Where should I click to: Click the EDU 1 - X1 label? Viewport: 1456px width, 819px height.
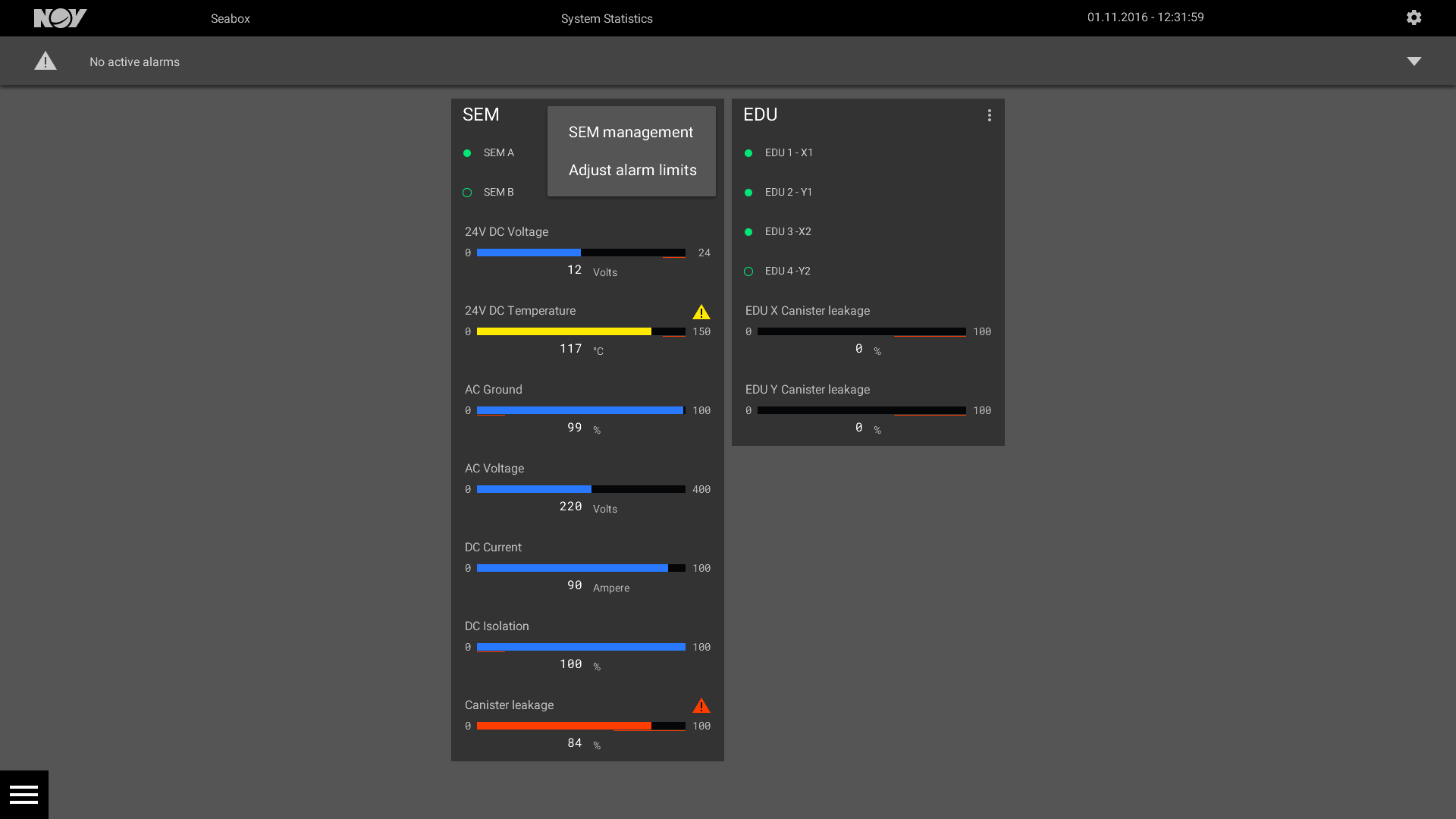pos(789,153)
